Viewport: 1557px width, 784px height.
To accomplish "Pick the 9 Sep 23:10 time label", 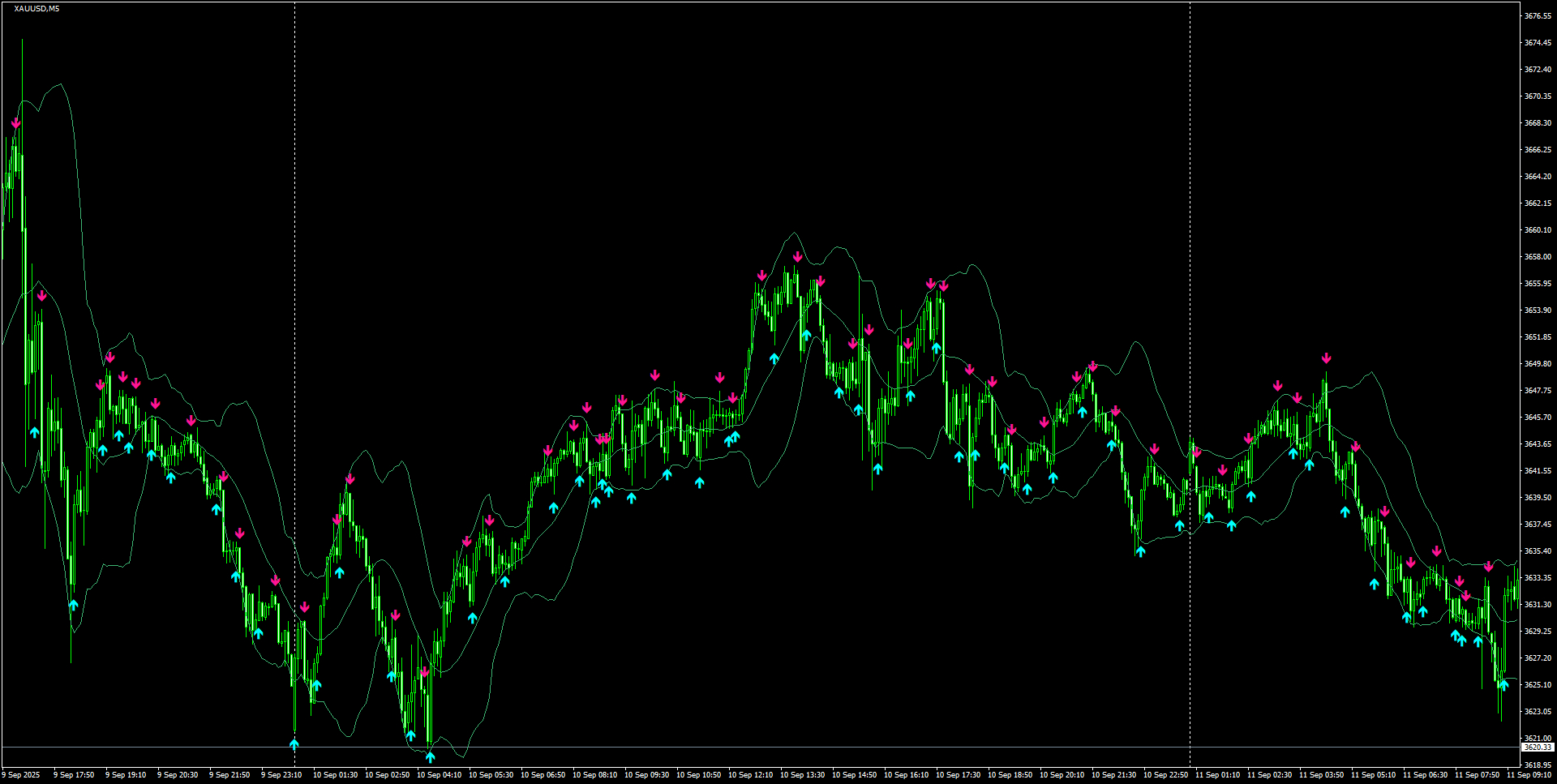I will coord(281,775).
